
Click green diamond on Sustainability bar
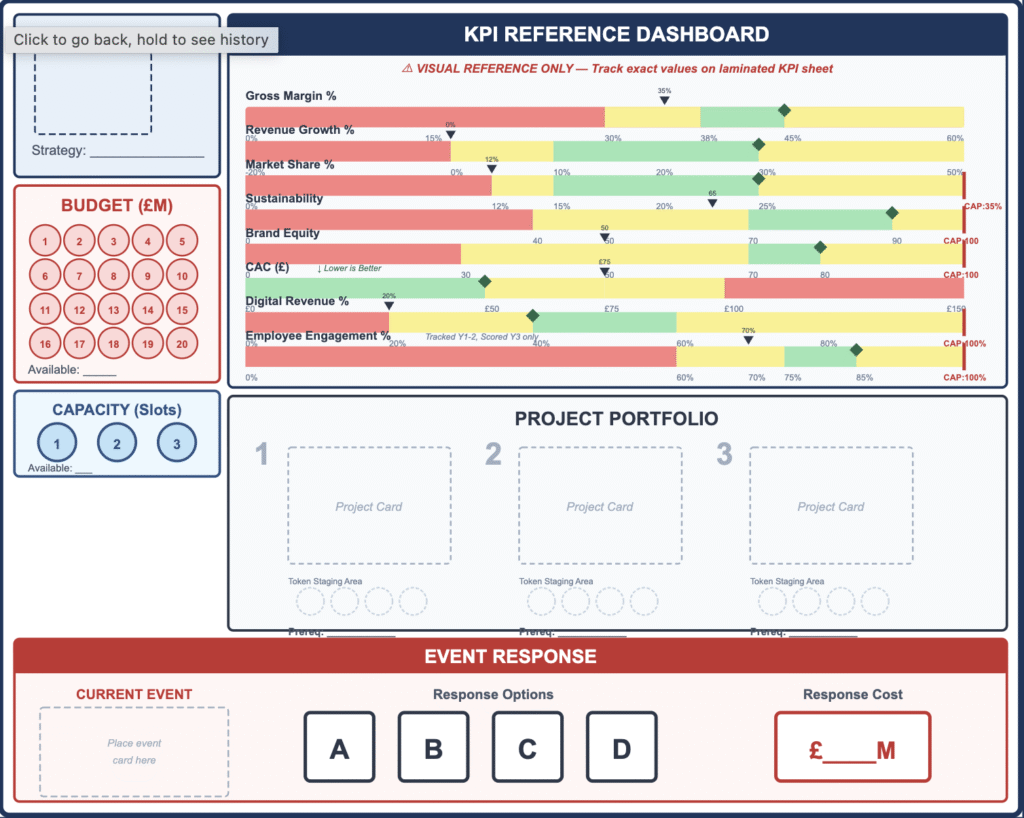tap(892, 213)
